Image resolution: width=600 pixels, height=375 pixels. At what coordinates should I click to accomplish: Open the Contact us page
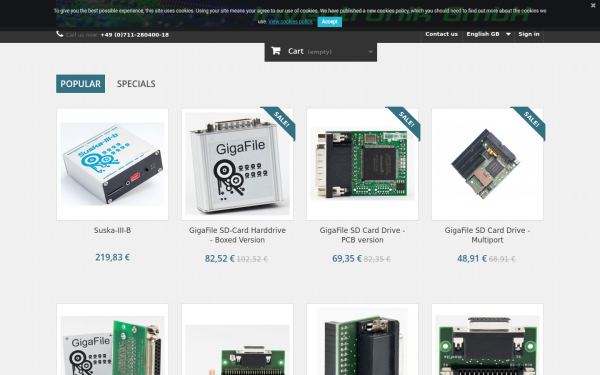pyautogui.click(x=441, y=34)
